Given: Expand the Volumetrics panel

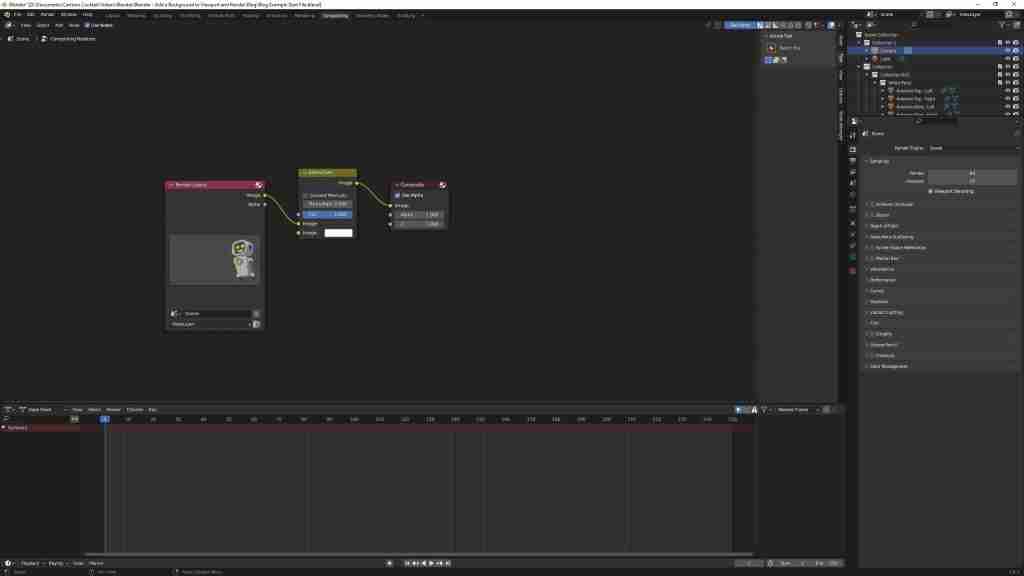Looking at the screenshot, I should coord(880,270).
